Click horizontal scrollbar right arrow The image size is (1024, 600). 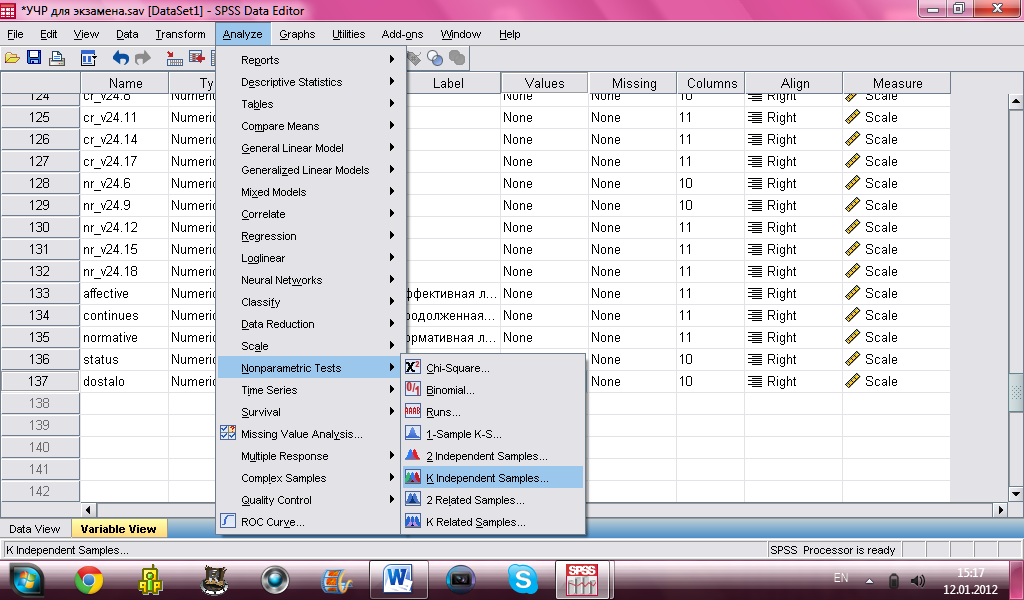coord(1000,510)
